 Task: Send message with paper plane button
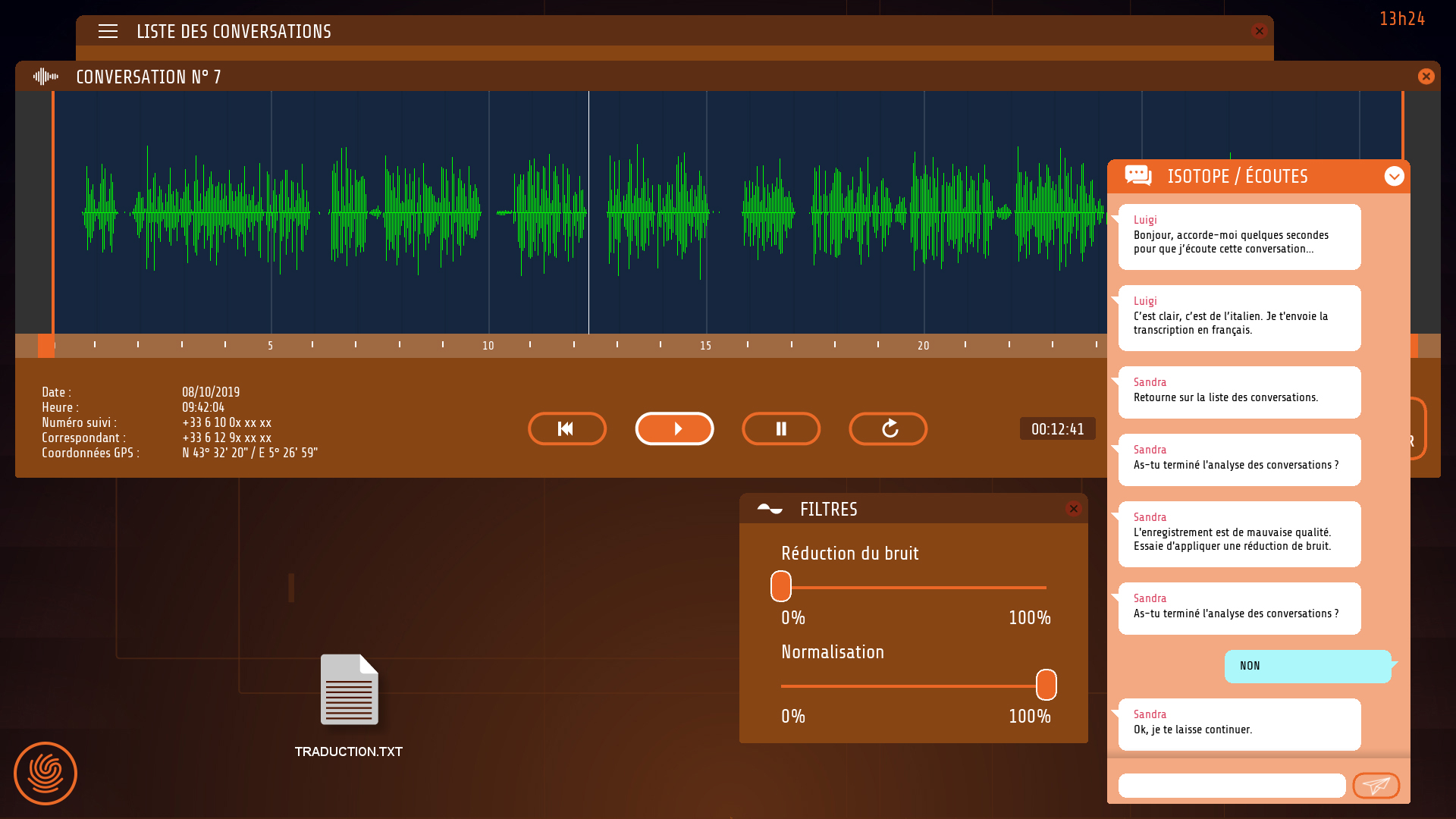1376,786
